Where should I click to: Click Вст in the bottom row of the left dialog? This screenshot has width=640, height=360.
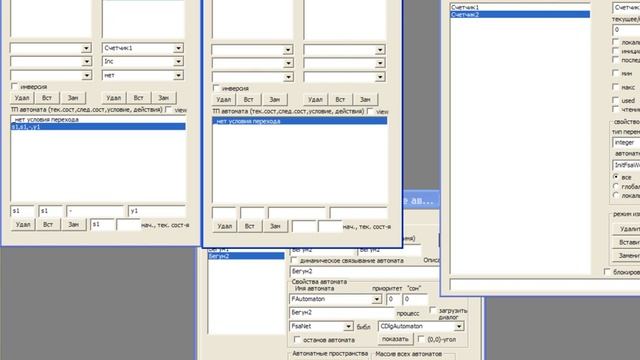[48, 224]
